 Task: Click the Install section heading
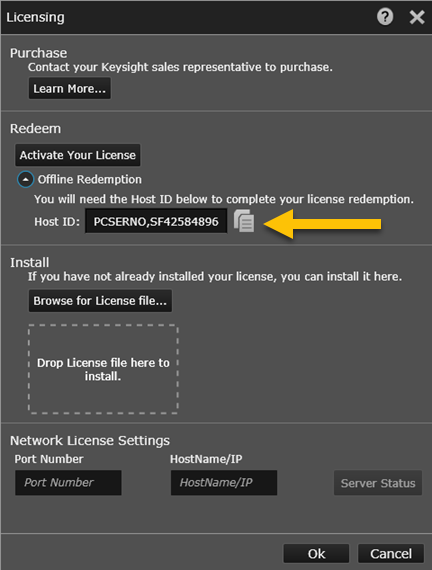29,262
